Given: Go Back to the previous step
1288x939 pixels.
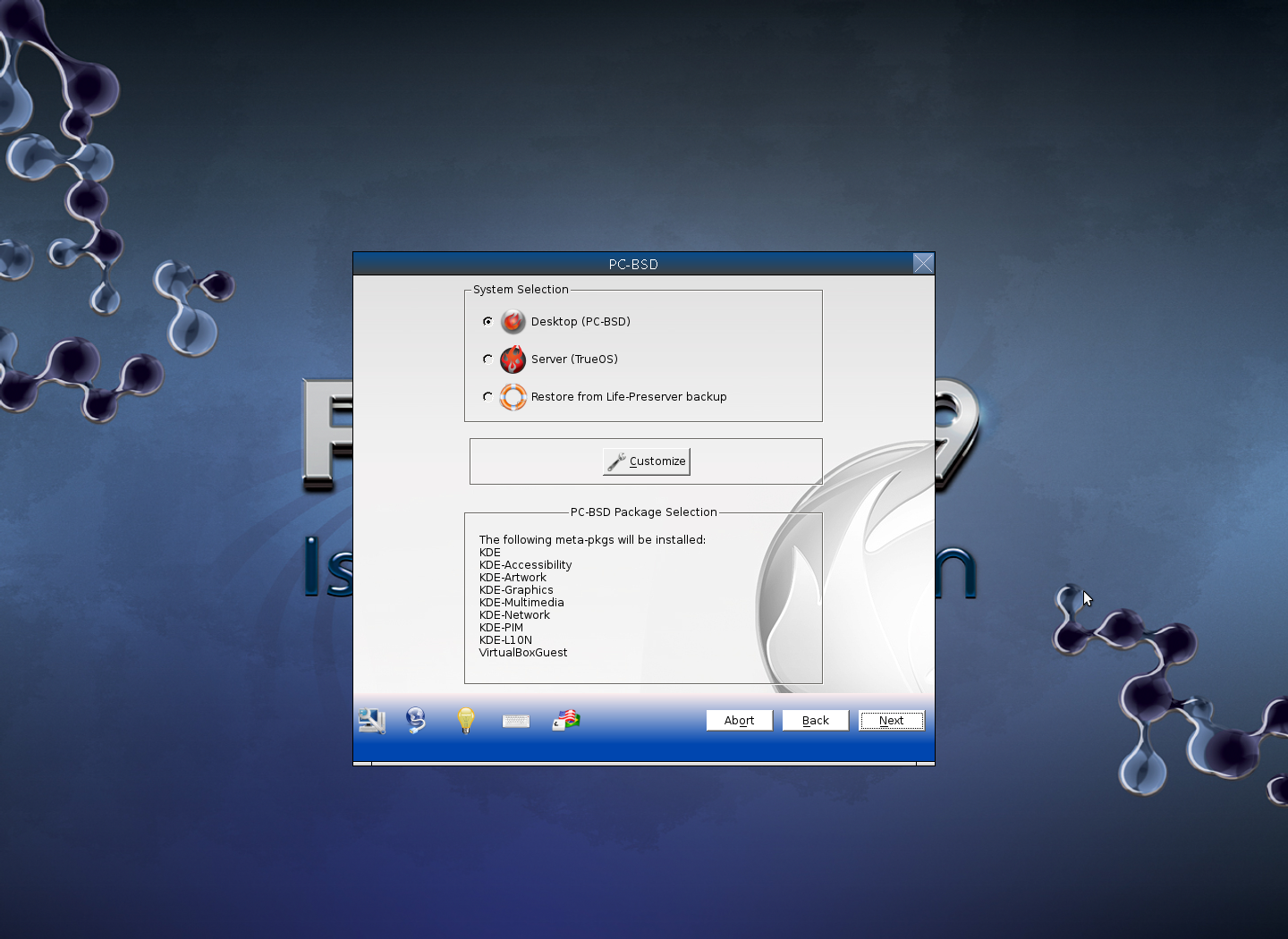Looking at the screenshot, I should 816,721.
